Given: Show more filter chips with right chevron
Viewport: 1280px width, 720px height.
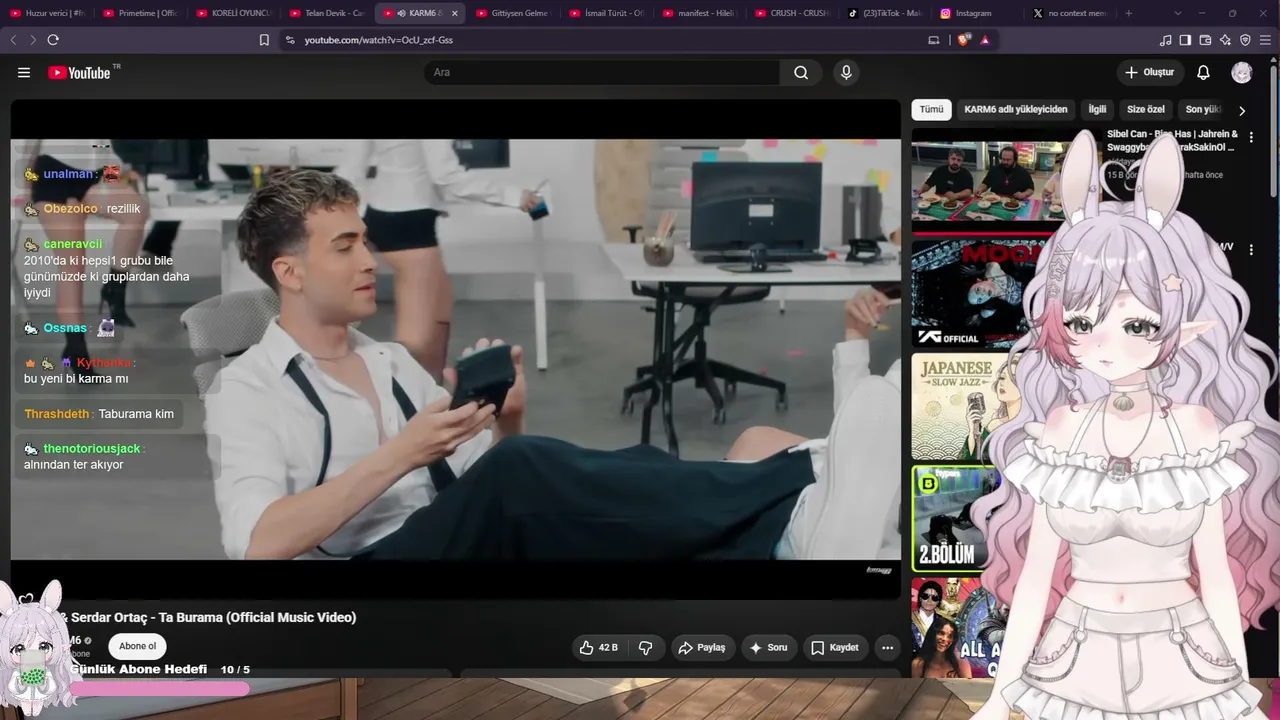Looking at the screenshot, I should 1242,110.
